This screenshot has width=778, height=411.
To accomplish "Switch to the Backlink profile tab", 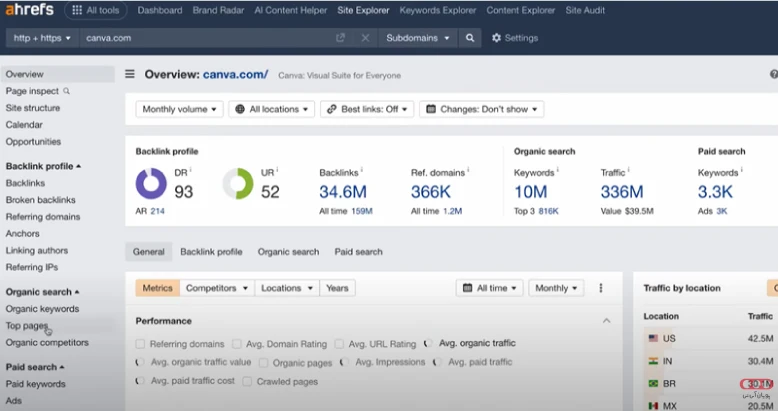I will point(211,252).
